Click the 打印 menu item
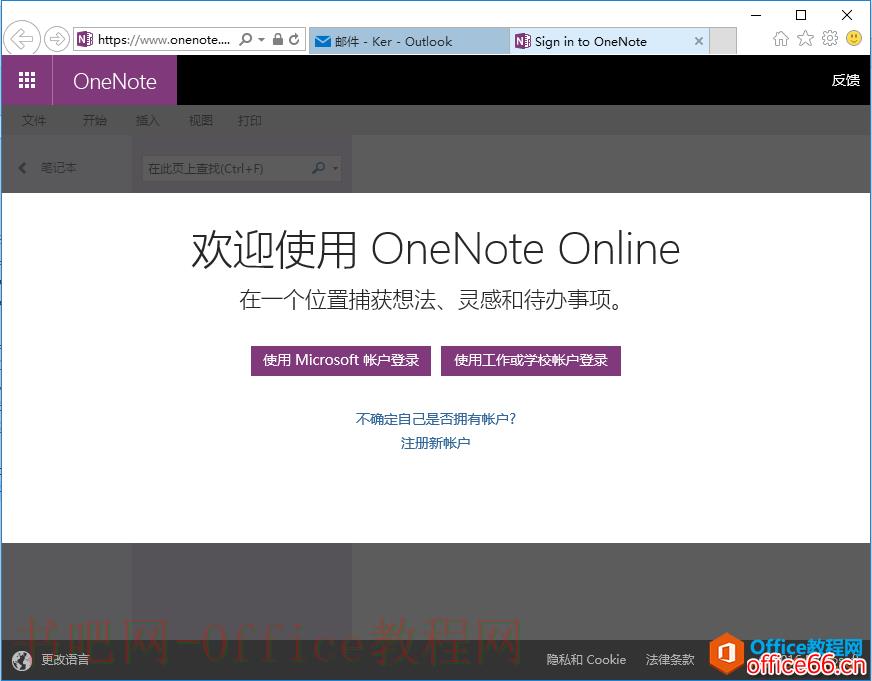Image resolution: width=872 pixels, height=681 pixels. pyautogui.click(x=250, y=120)
